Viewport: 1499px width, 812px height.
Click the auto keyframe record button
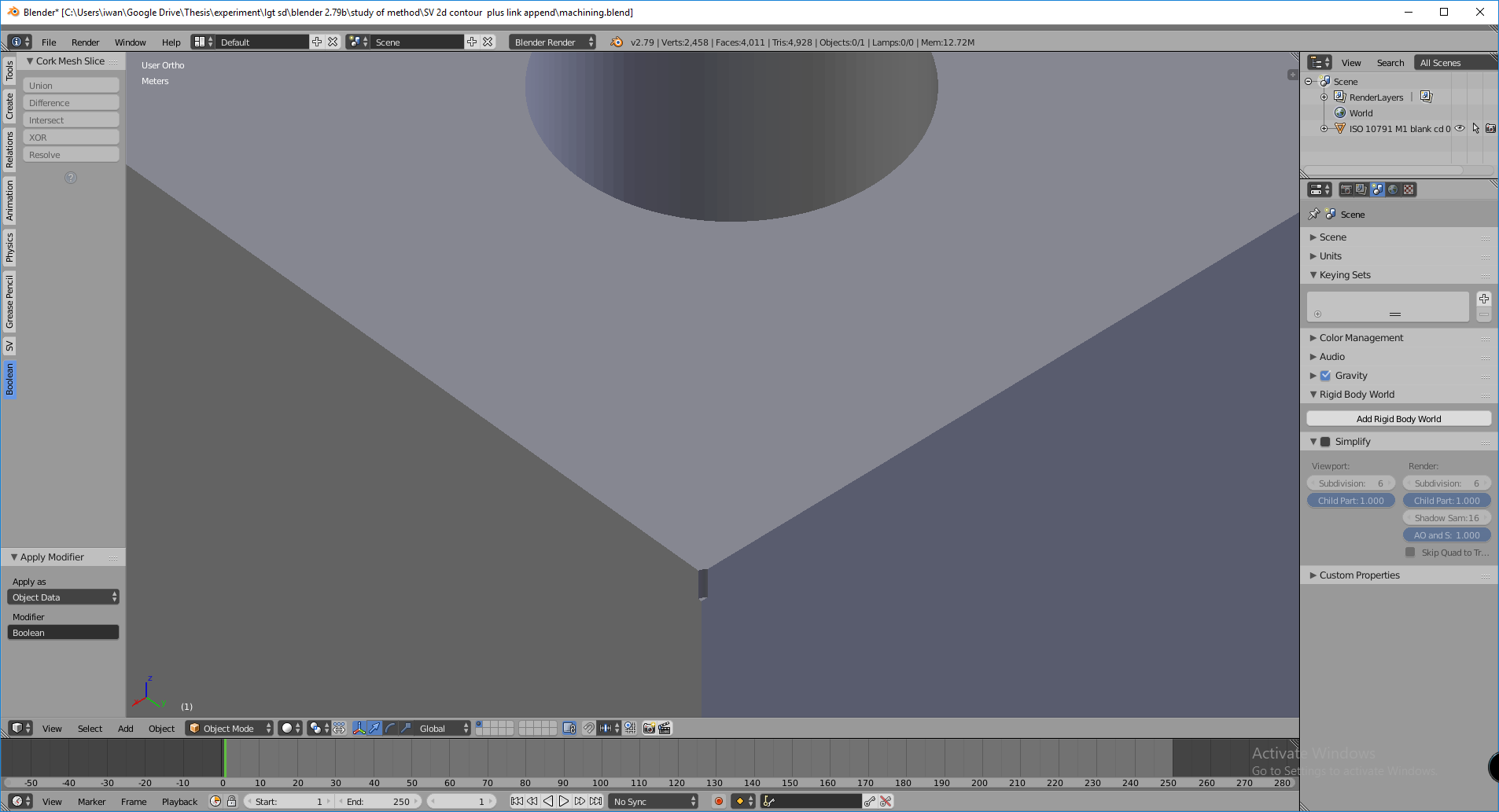click(718, 801)
